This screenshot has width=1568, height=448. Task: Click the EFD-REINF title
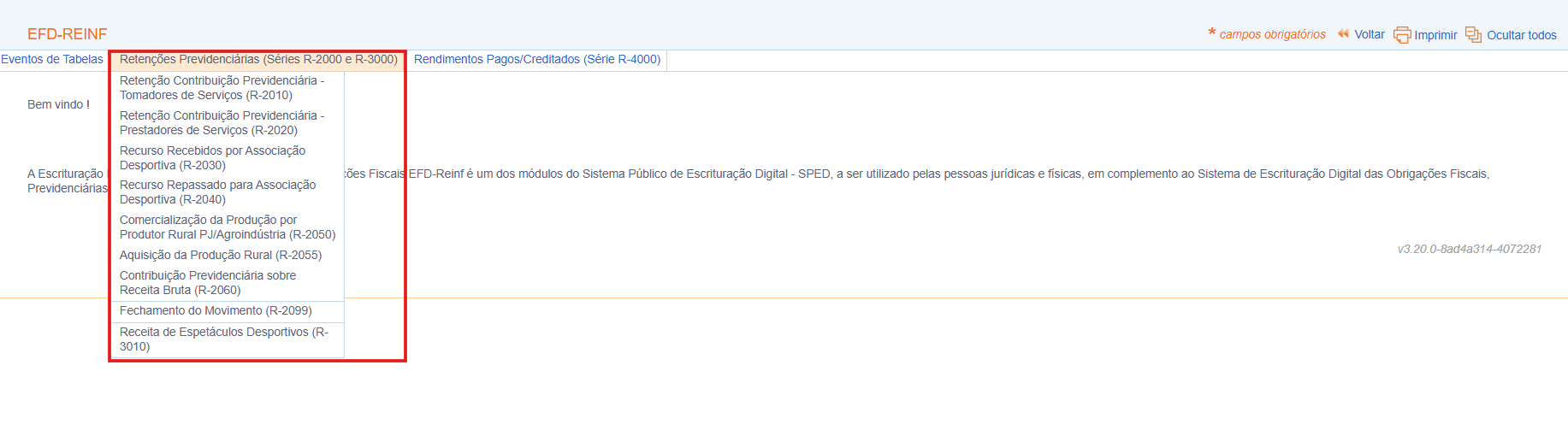tap(67, 34)
